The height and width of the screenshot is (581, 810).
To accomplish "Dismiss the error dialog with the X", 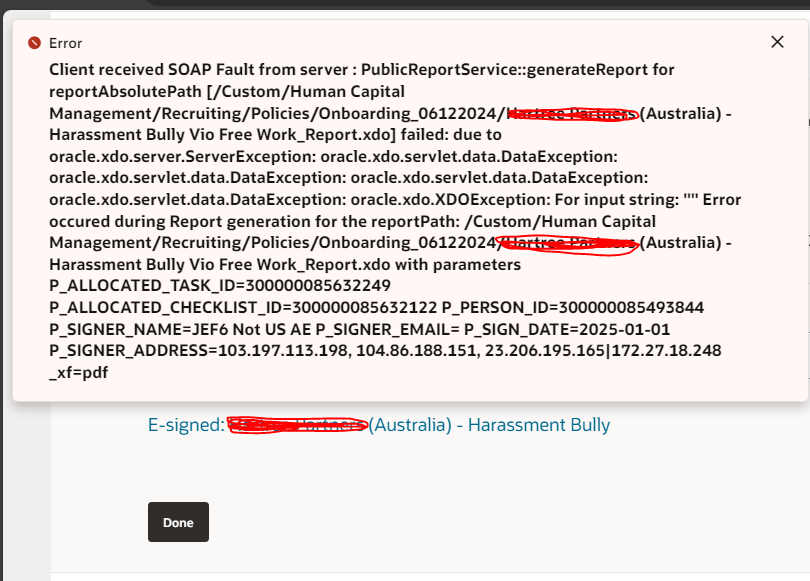I will [x=777, y=42].
